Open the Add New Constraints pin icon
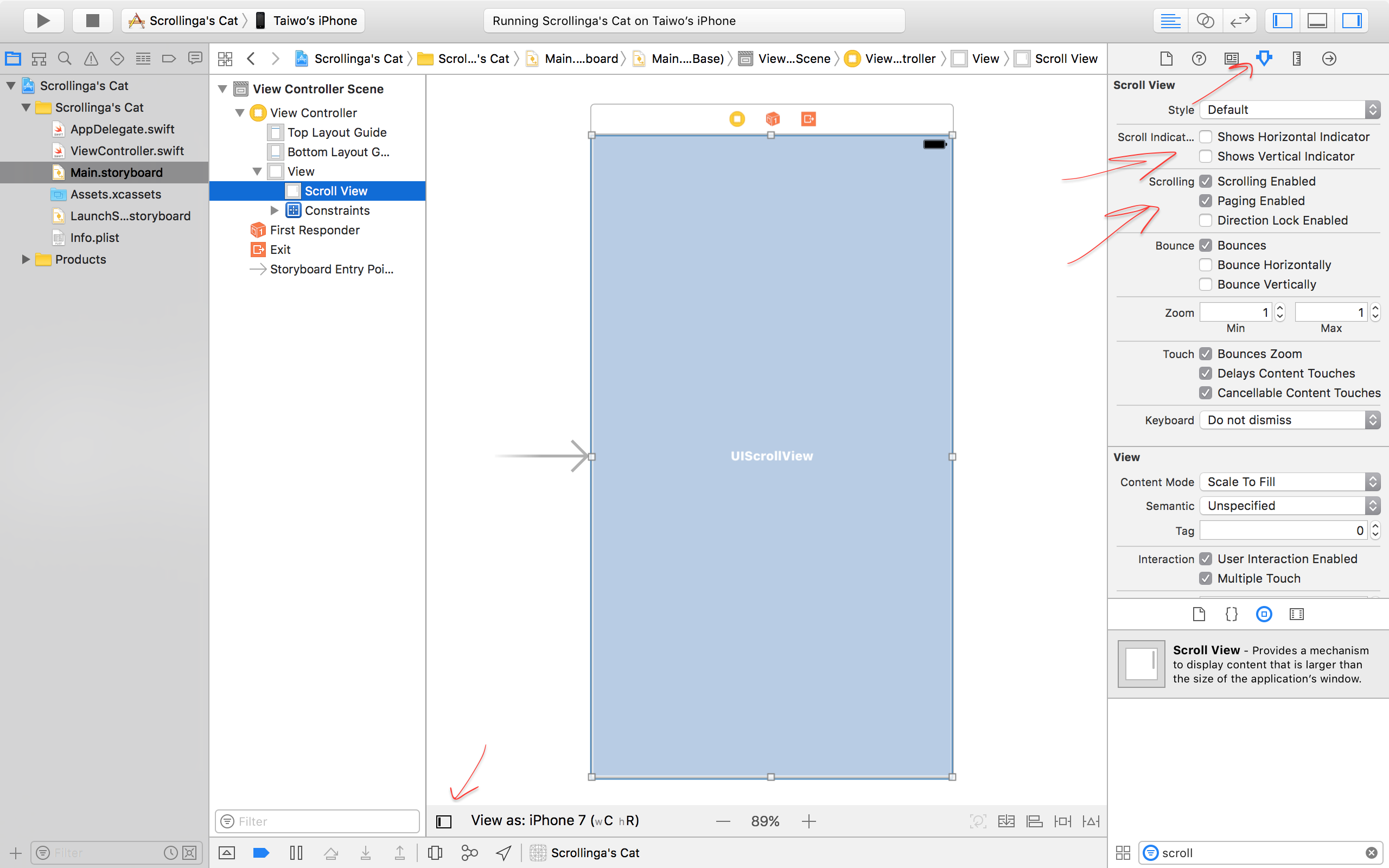1389x868 pixels. point(1062,821)
